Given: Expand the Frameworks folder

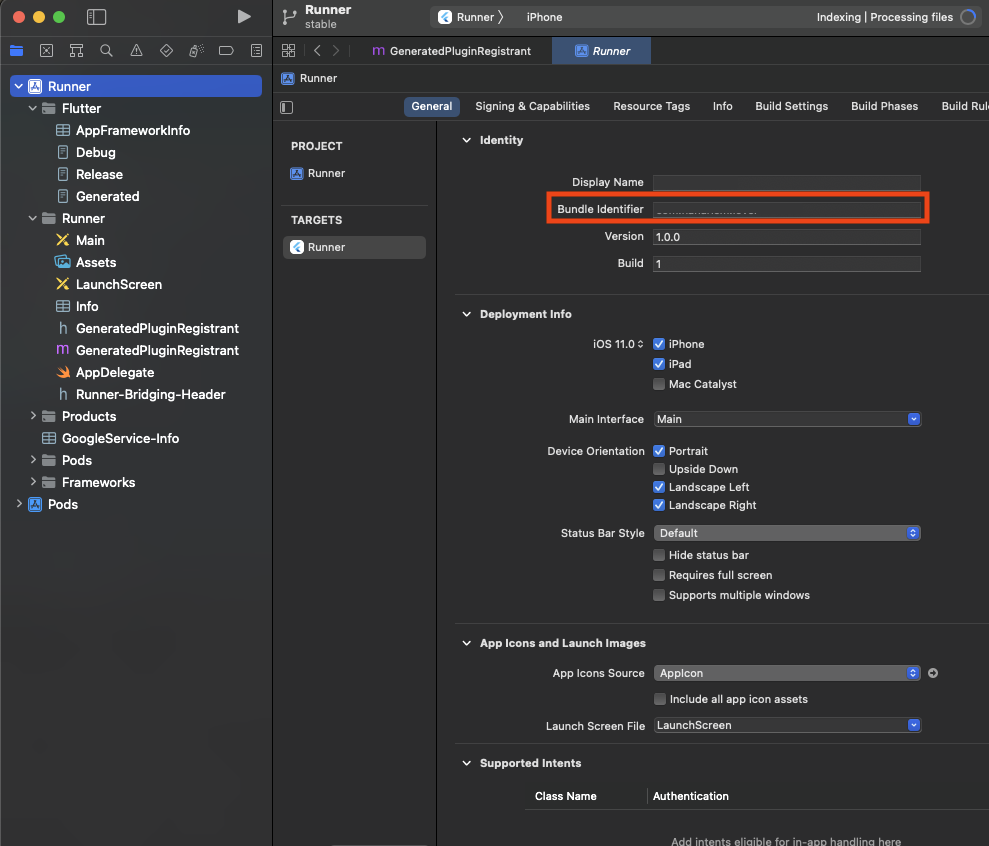Looking at the screenshot, I should pos(33,482).
